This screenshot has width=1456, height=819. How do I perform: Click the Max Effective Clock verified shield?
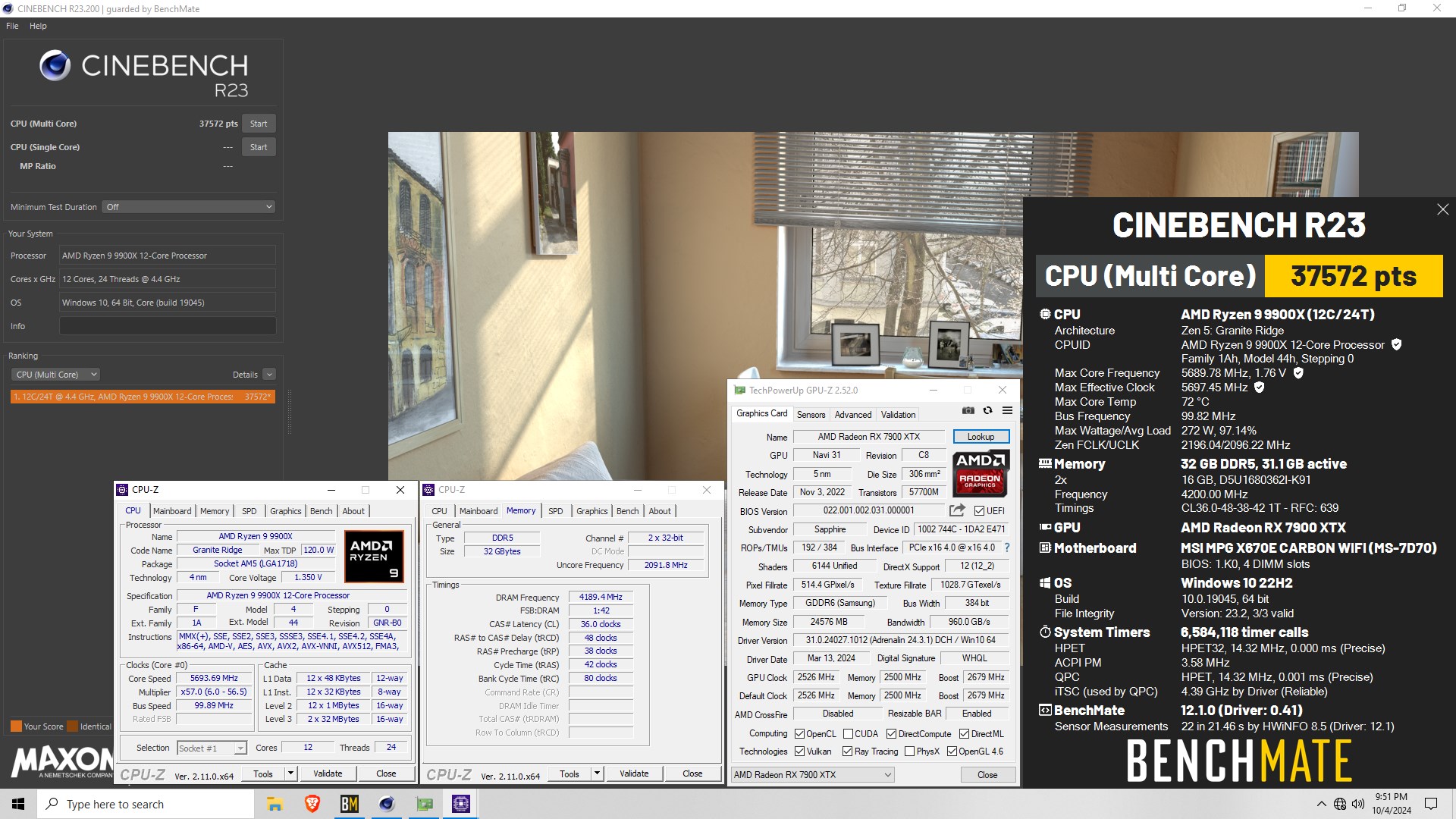[1259, 387]
